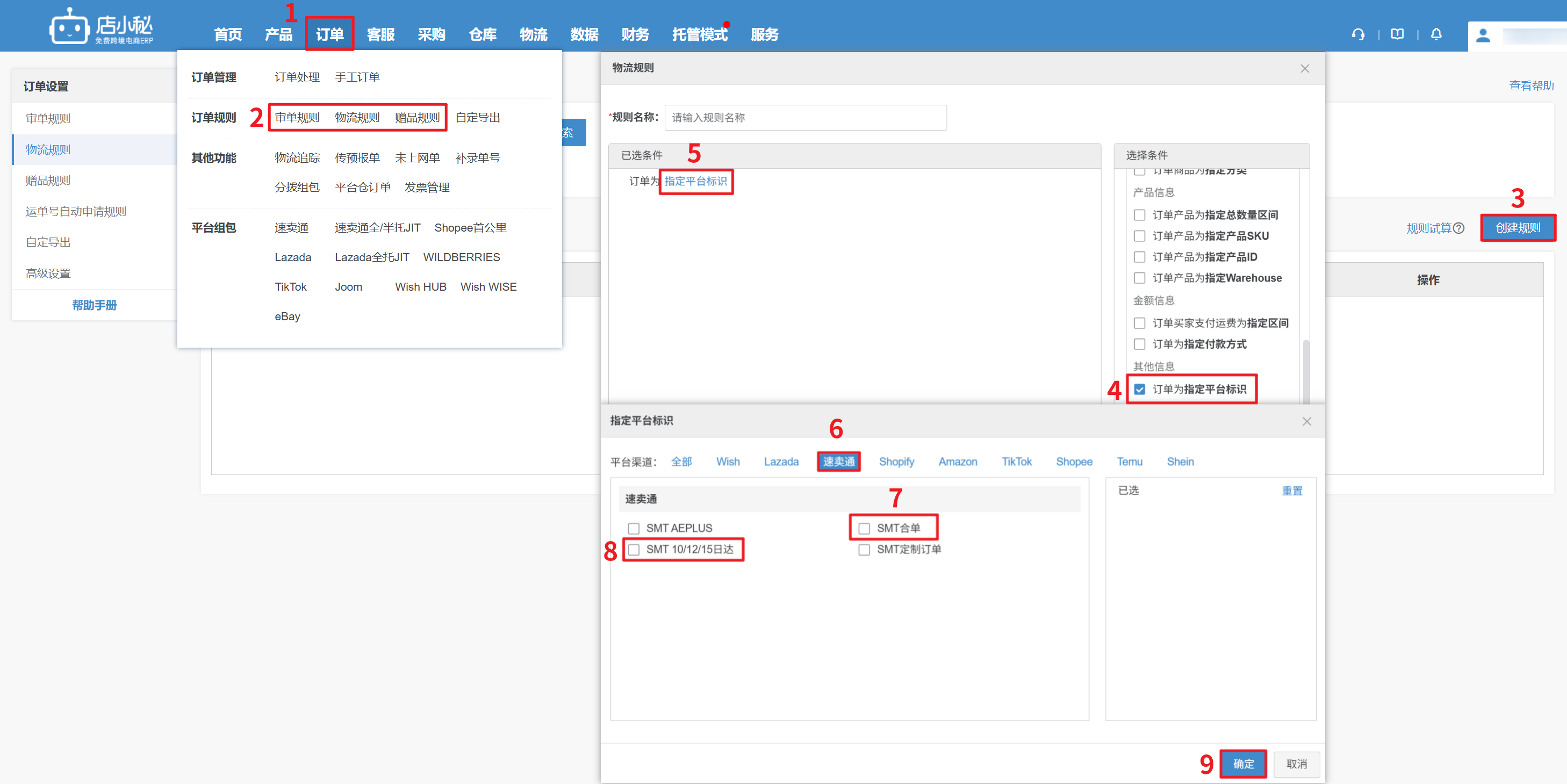Close the 指定平台标识 dialog
The image size is (1567, 784).
point(1307,421)
